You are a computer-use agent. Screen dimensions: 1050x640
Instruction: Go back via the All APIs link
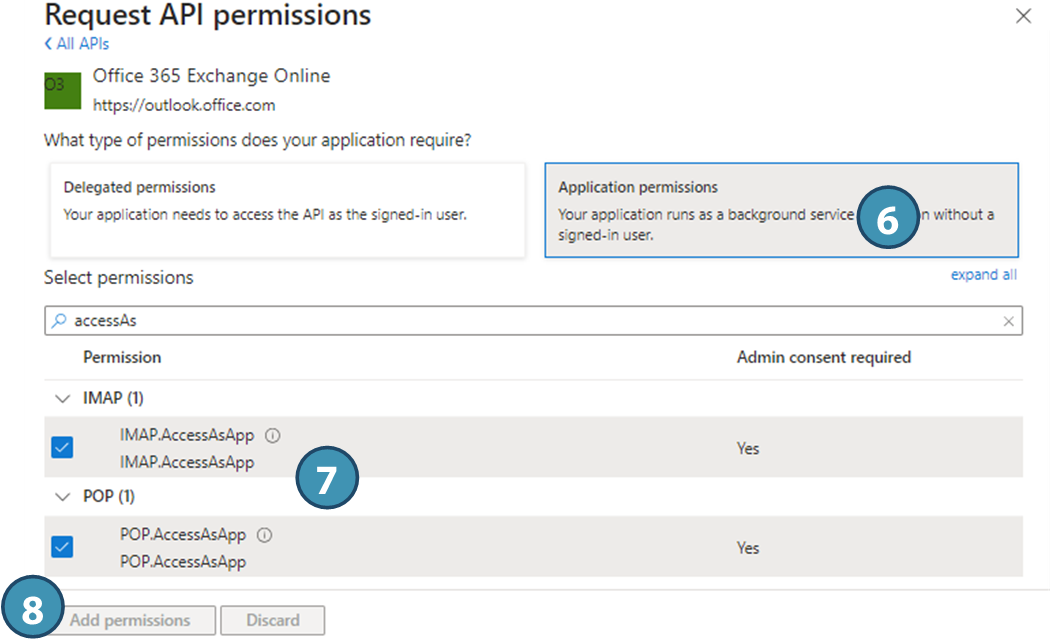pyautogui.click(x=77, y=44)
